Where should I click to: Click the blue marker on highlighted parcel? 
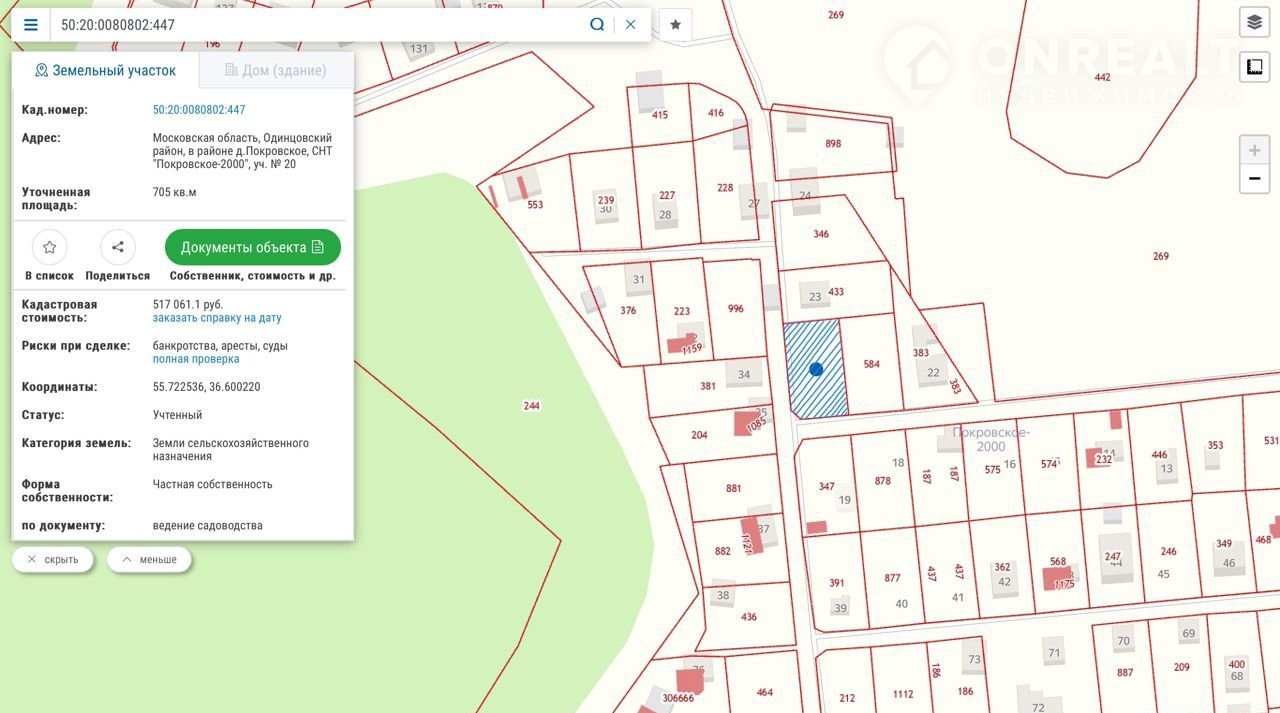[x=816, y=369]
